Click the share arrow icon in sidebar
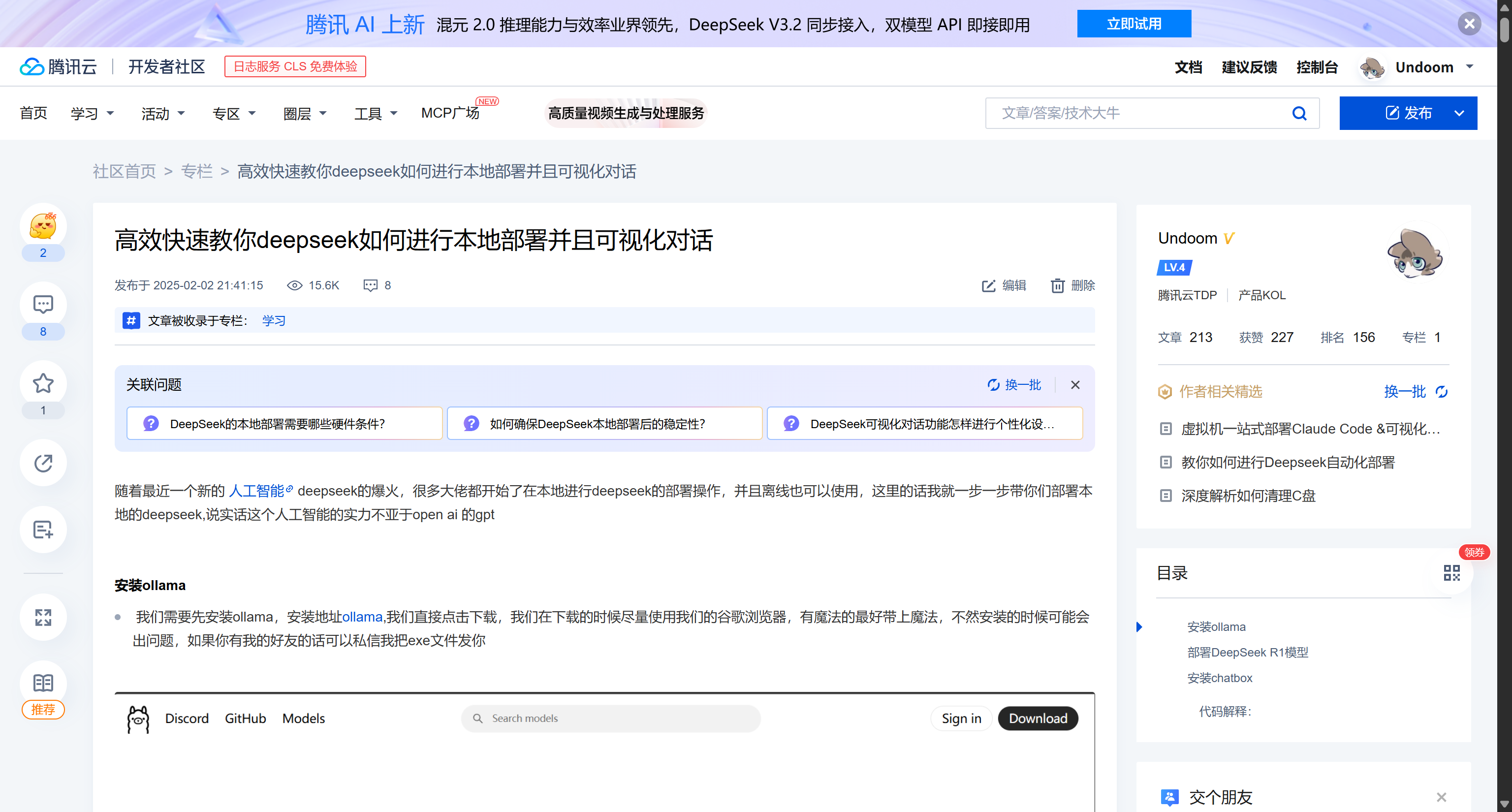Screen dimensions: 1512x812 pos(43,463)
